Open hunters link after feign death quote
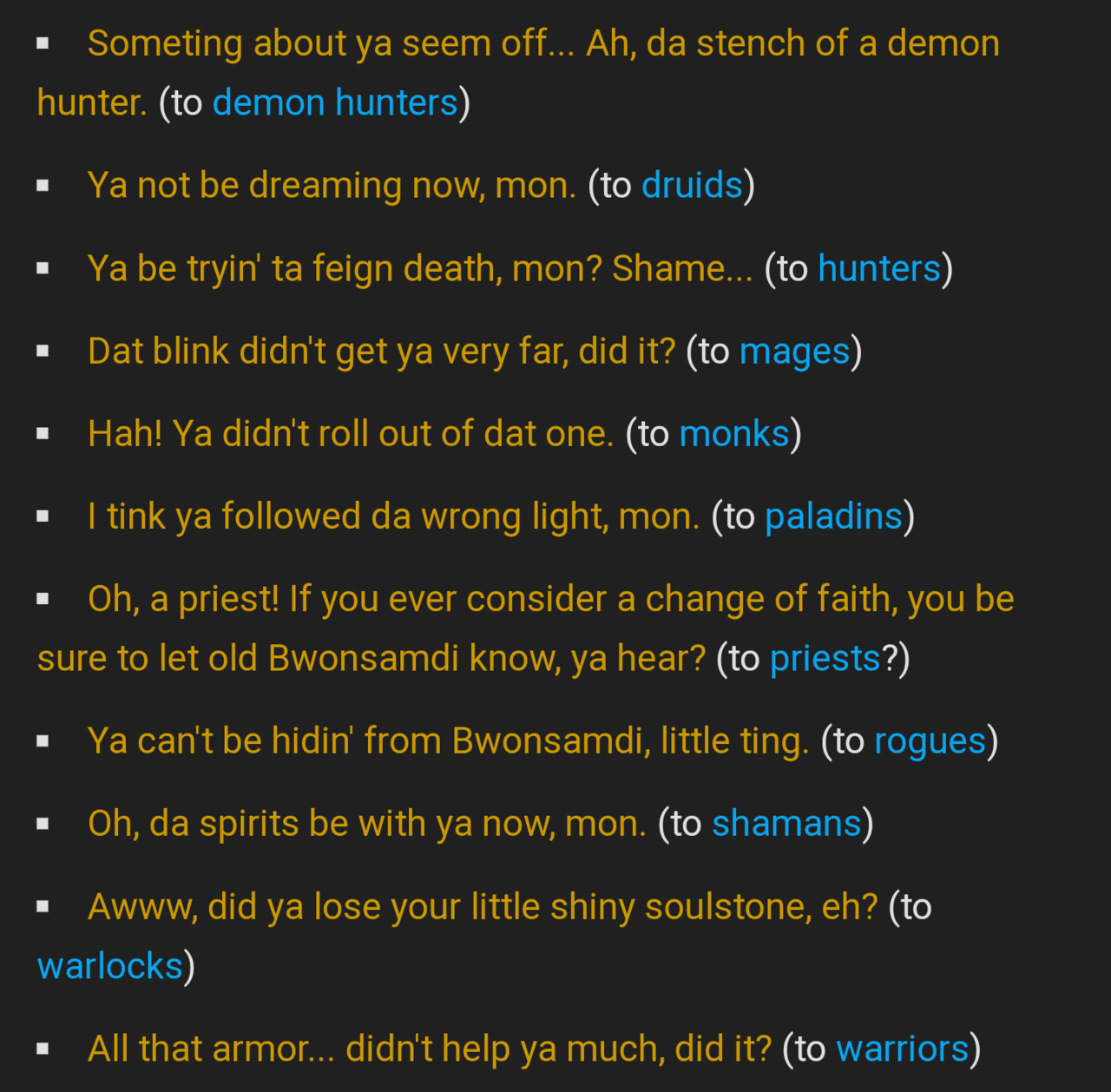The image size is (1111, 1092). 878,269
